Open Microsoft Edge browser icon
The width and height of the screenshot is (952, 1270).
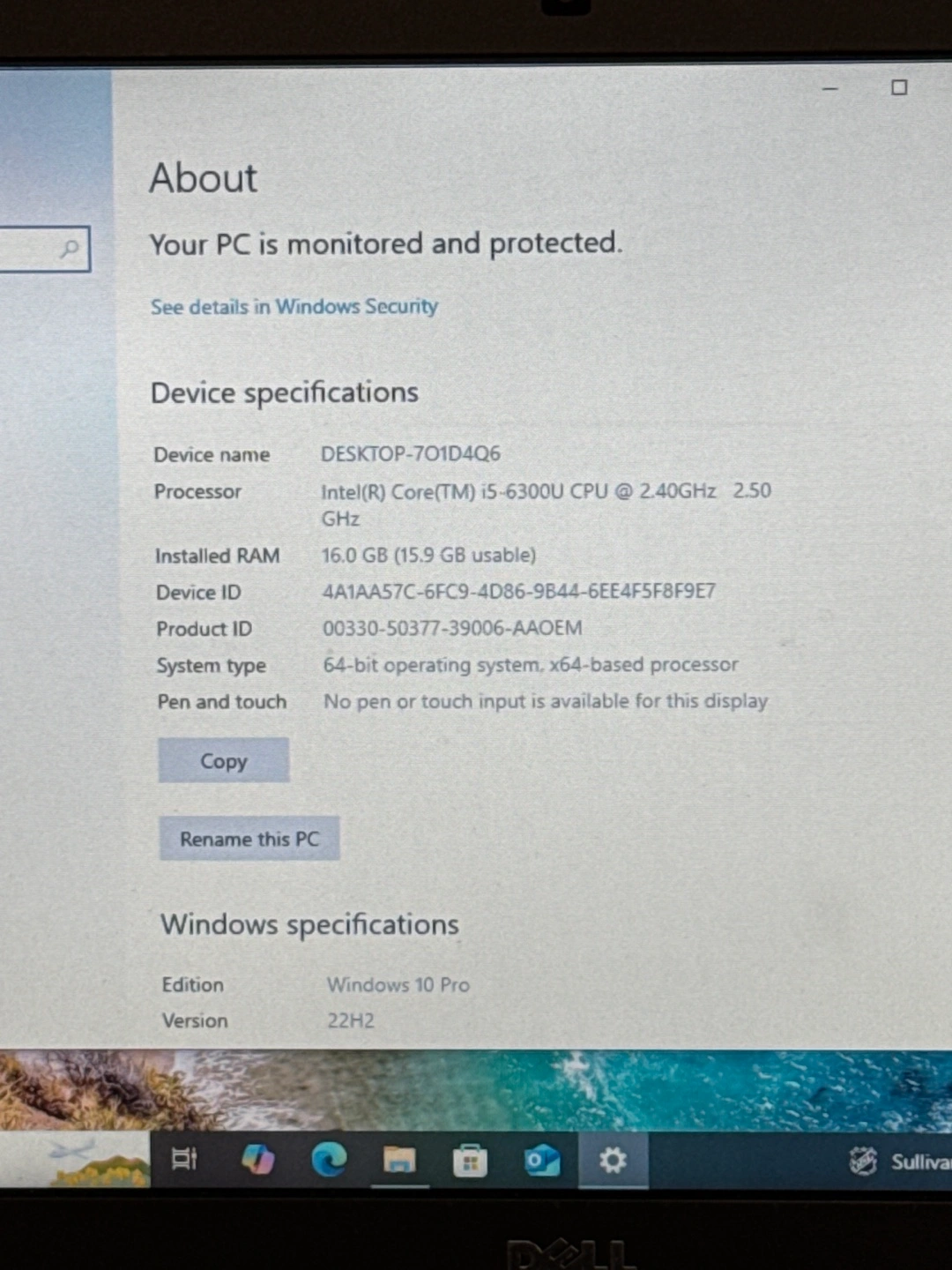(329, 1160)
